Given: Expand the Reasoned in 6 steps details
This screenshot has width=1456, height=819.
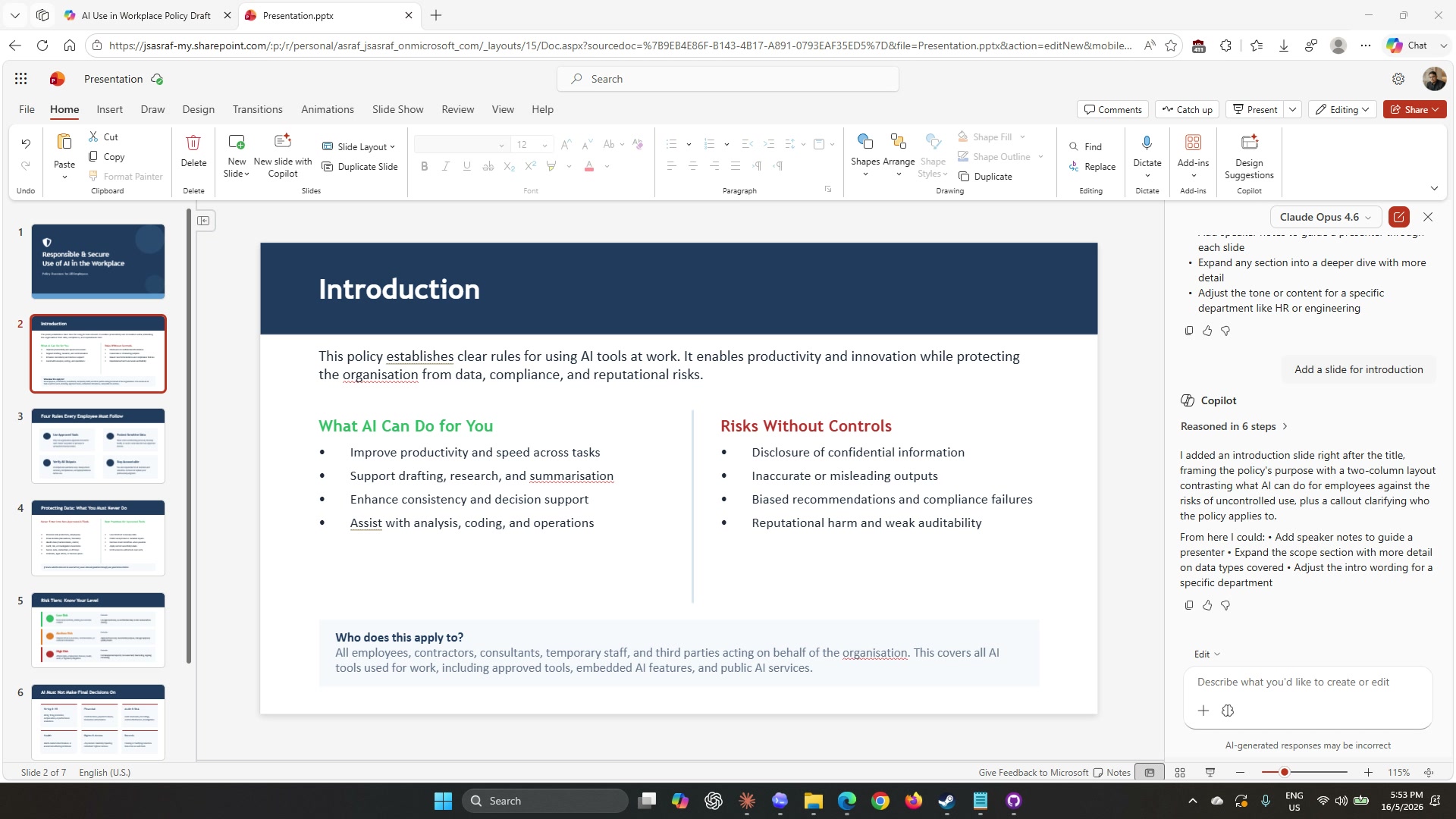Looking at the screenshot, I should click(1234, 427).
